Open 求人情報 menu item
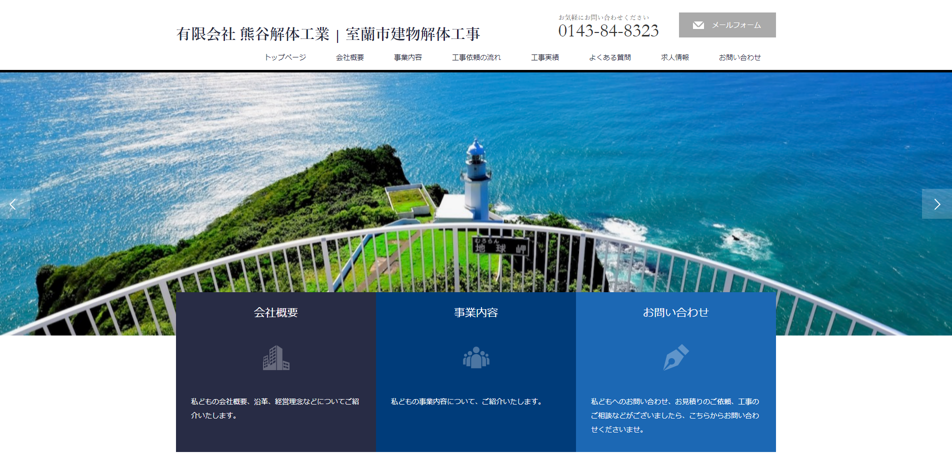Image resolution: width=952 pixels, height=466 pixels. (675, 58)
